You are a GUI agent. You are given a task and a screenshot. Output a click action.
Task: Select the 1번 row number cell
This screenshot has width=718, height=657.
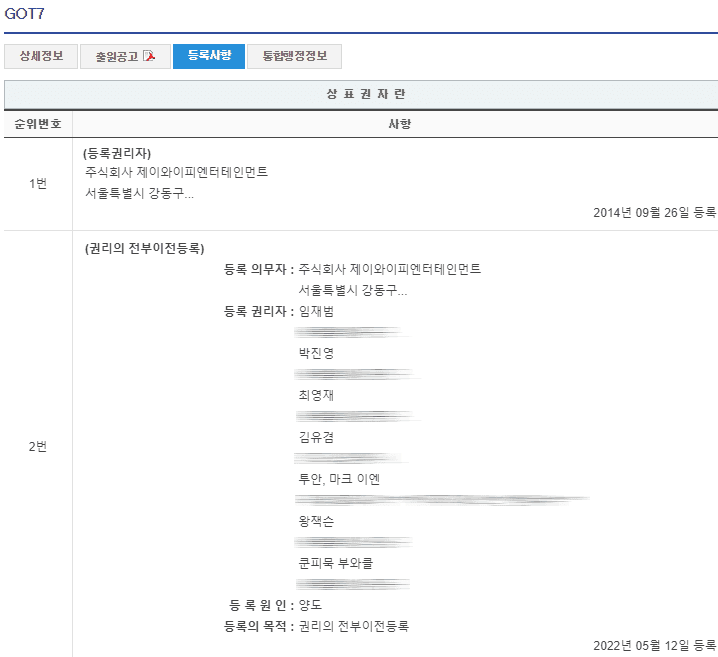38,184
